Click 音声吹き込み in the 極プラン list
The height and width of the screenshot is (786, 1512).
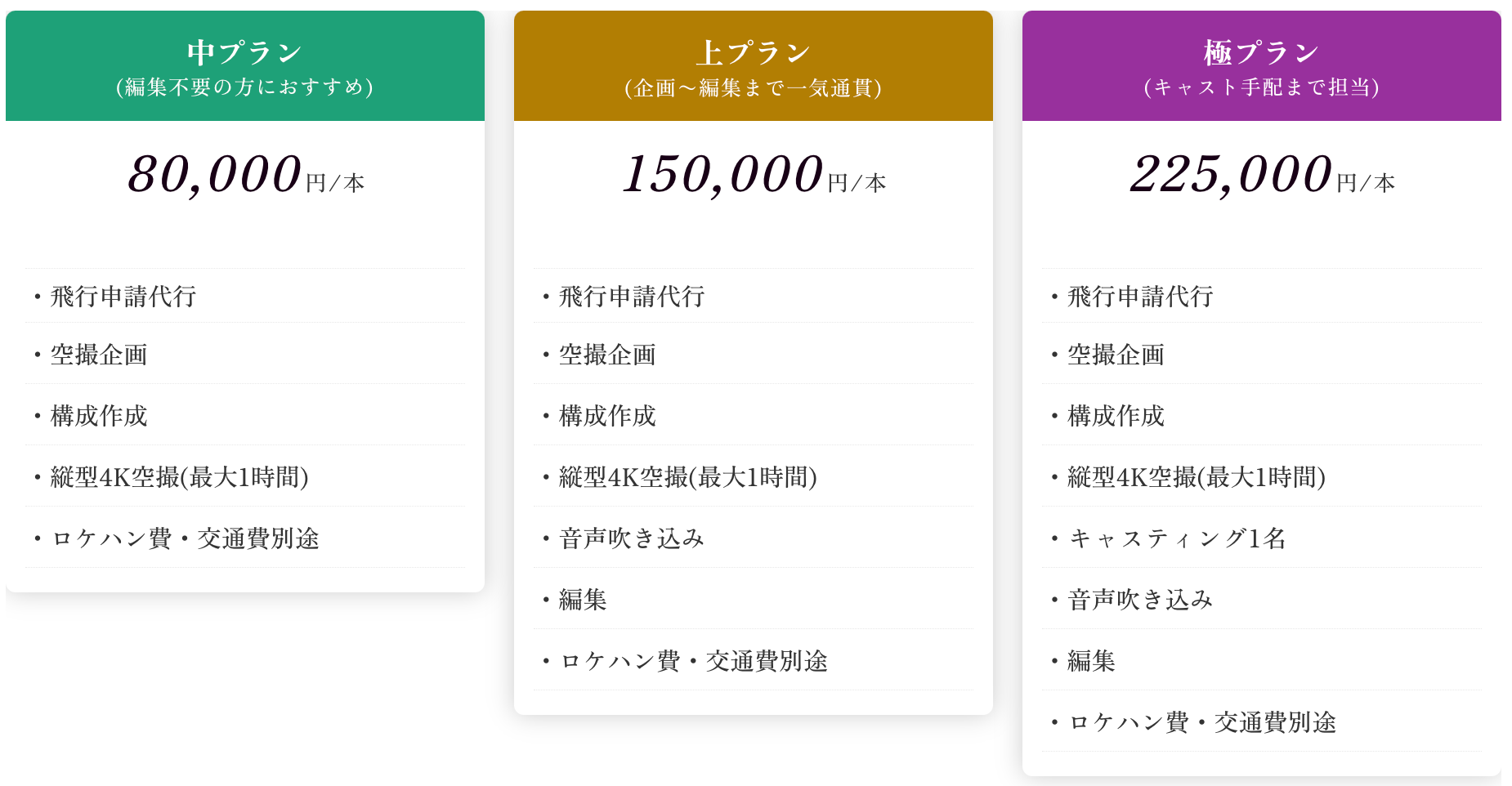click(x=1140, y=600)
